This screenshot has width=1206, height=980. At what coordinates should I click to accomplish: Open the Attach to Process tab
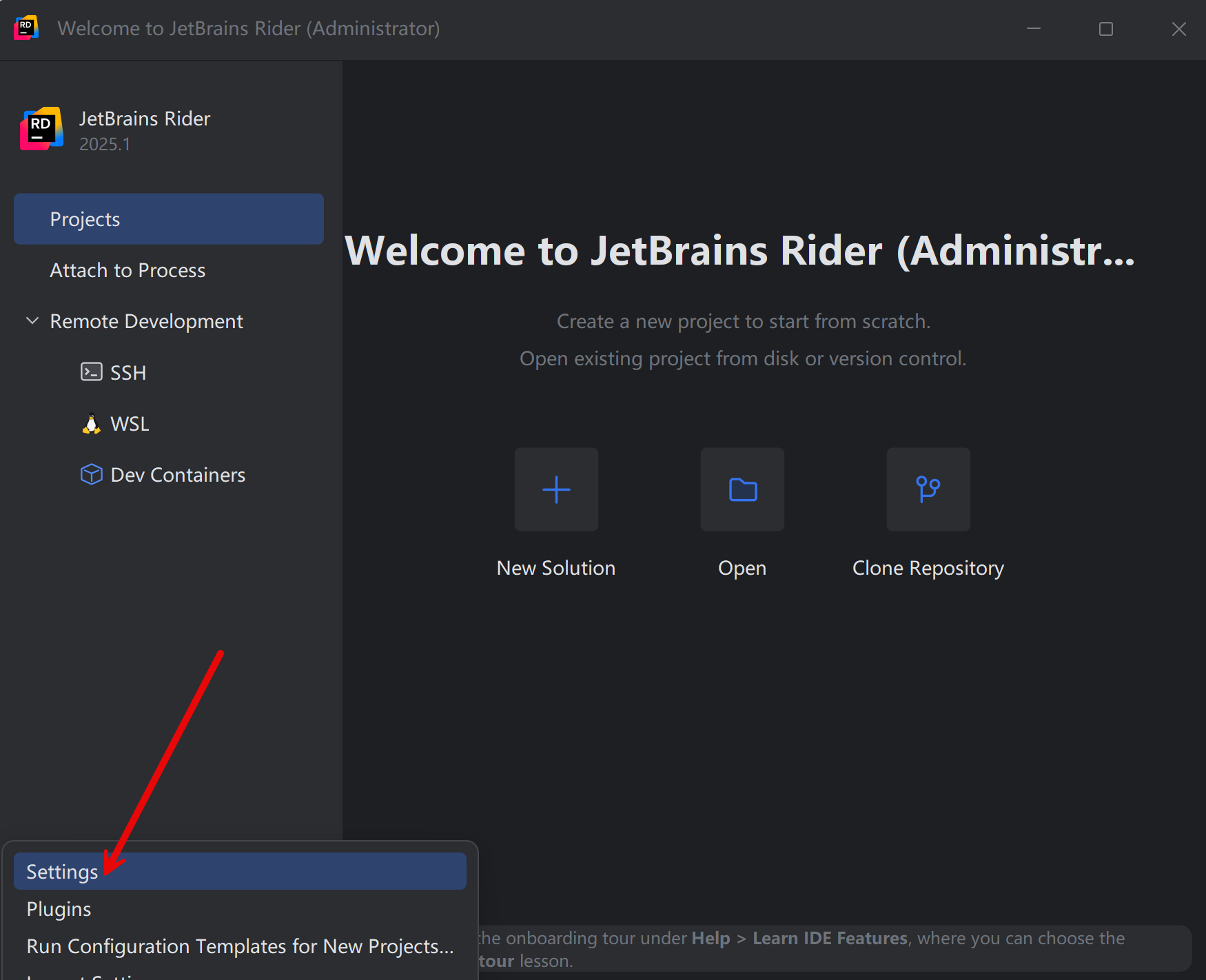[127, 270]
